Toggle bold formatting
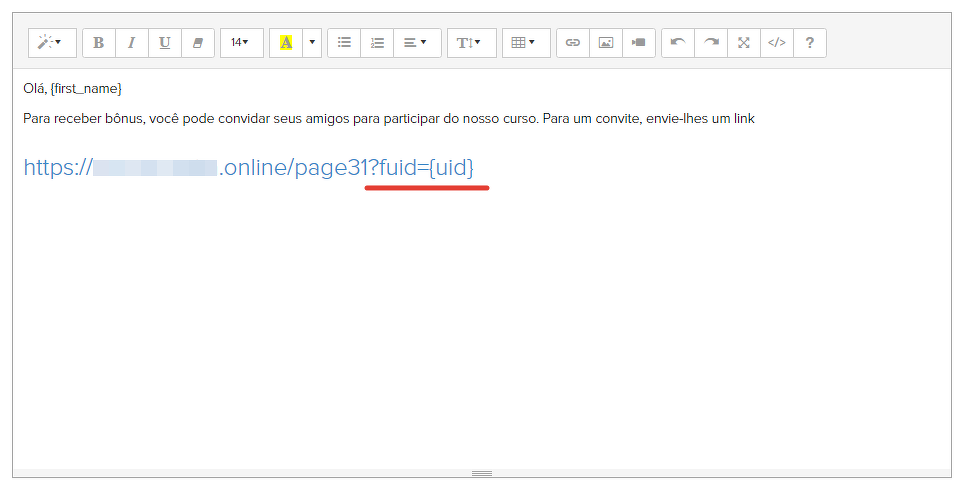970x495 pixels. [98, 43]
